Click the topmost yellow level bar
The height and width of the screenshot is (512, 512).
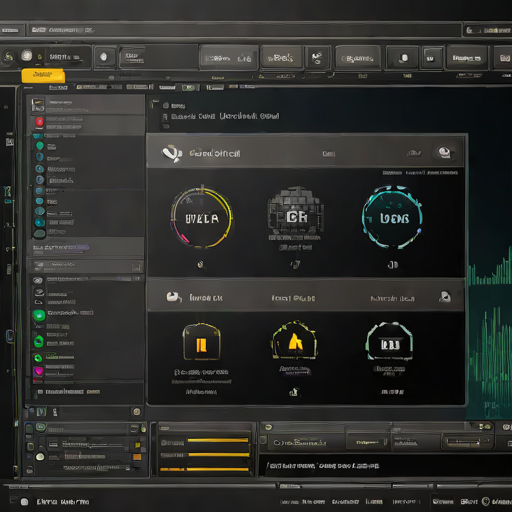click(218, 440)
